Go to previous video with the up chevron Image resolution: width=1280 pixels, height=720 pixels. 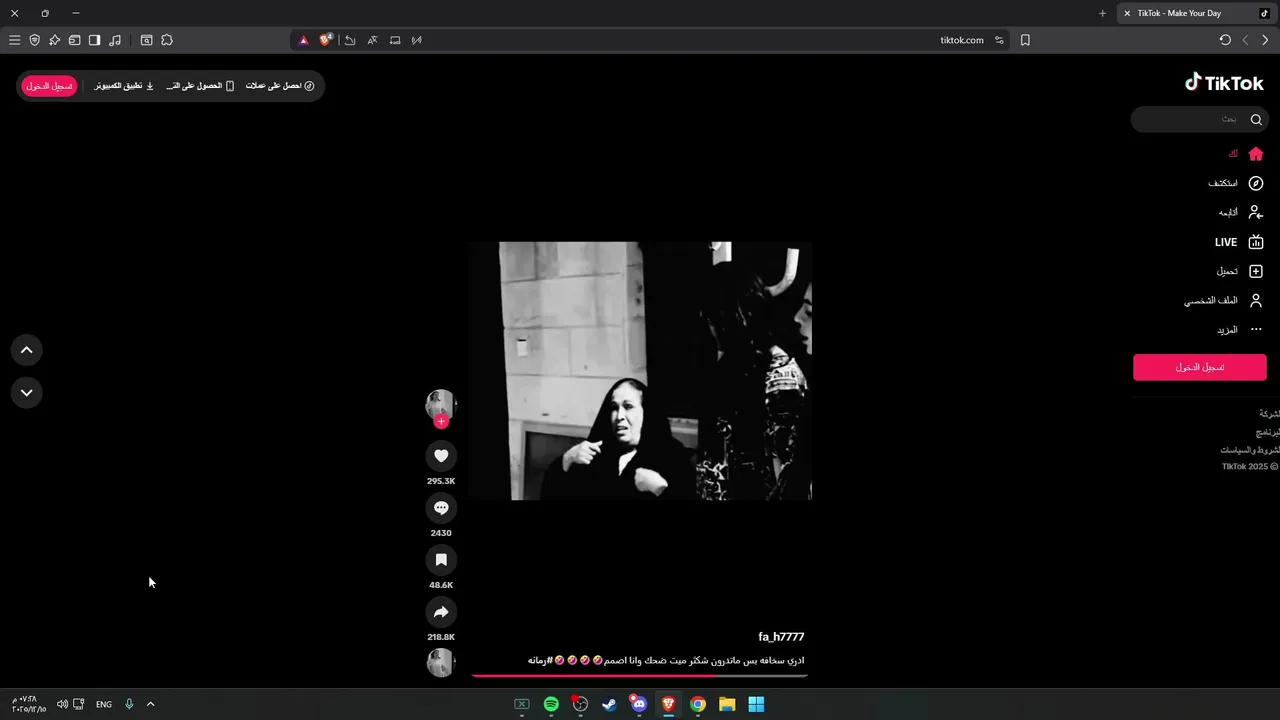(x=27, y=350)
